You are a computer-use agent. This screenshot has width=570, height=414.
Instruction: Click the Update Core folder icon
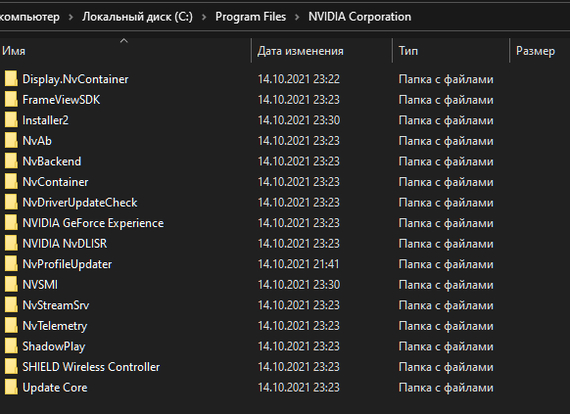click(x=11, y=387)
